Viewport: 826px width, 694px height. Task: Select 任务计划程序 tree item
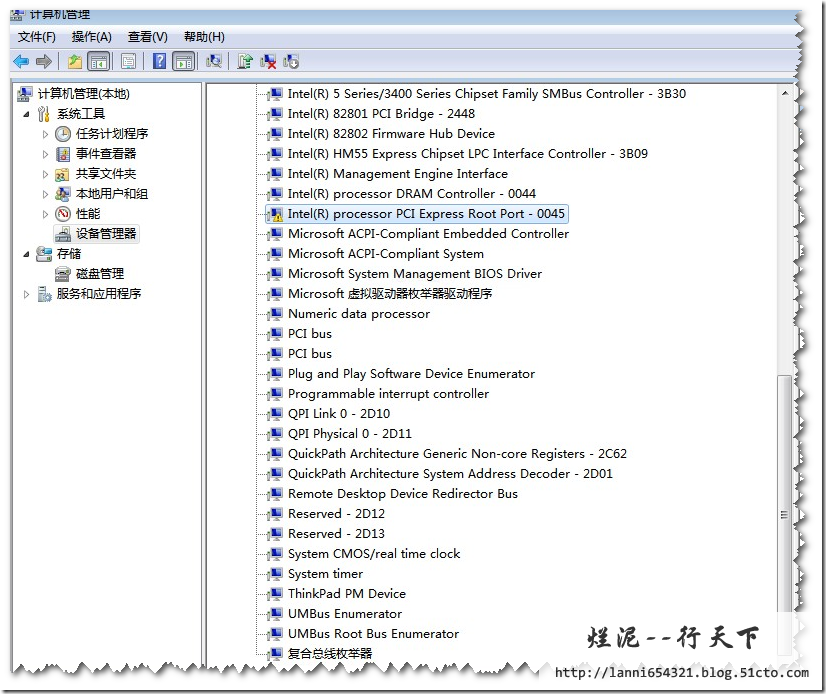pos(112,134)
